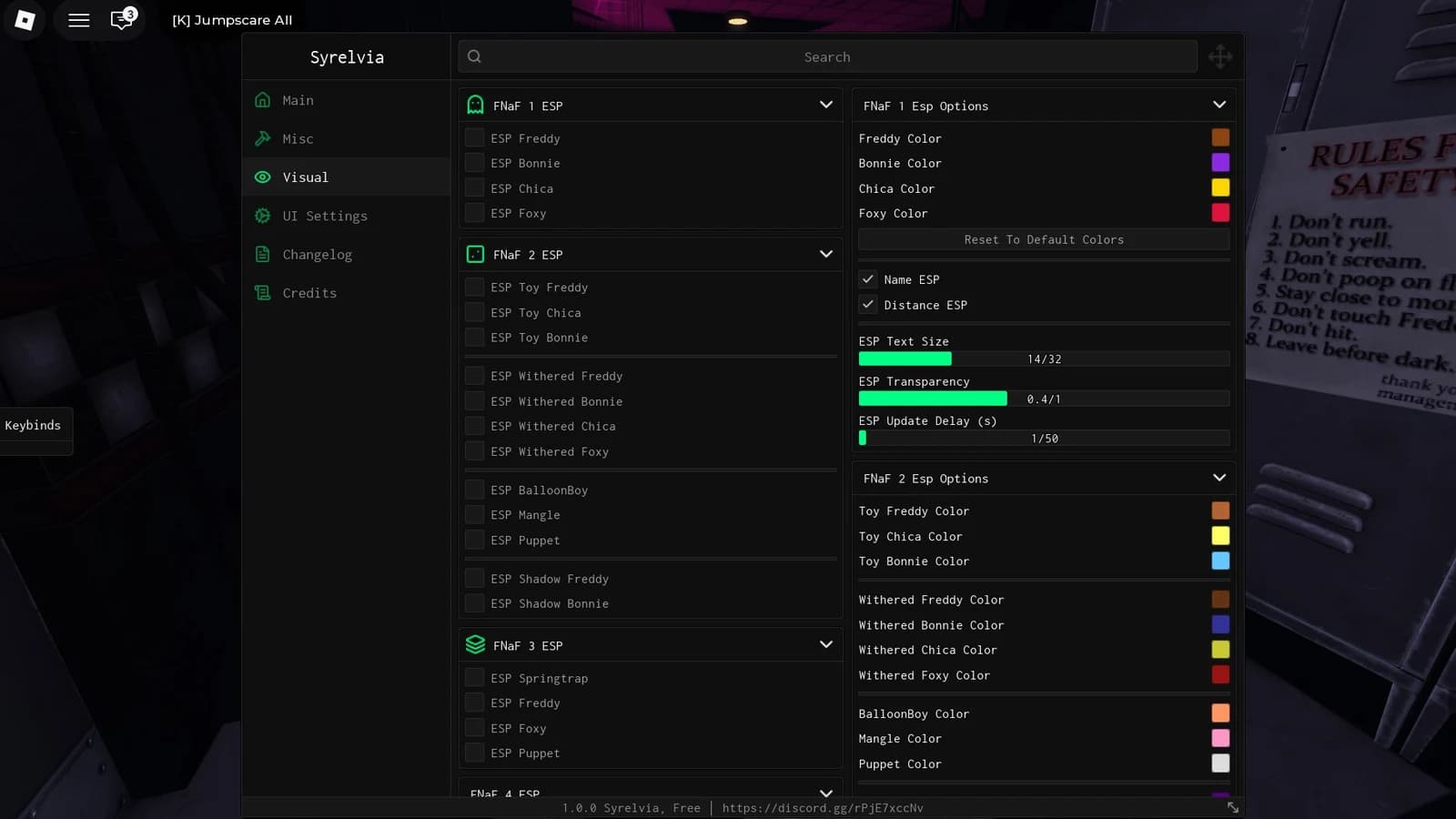Open the Changelog tab

347,254
